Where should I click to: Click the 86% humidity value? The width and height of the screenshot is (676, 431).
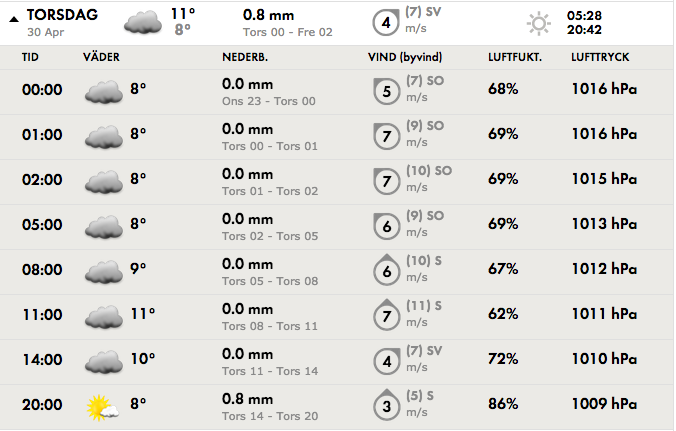click(503, 404)
